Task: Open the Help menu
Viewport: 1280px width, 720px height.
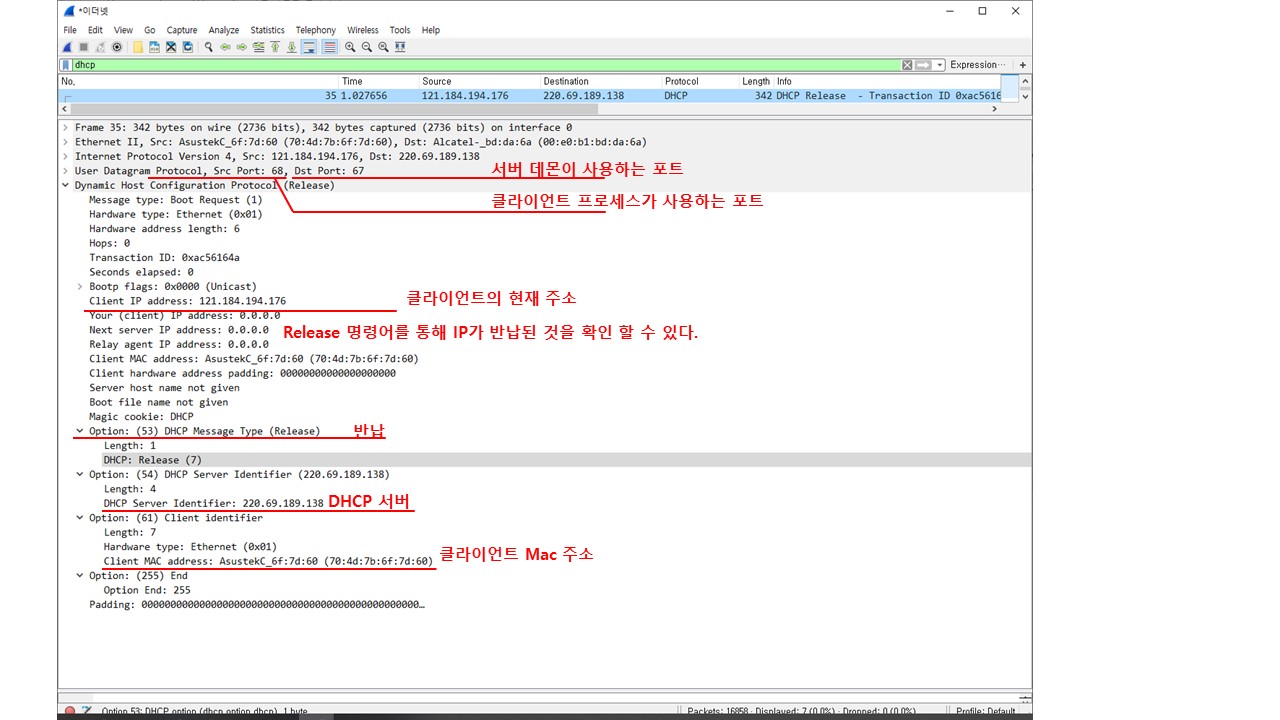Action: coord(431,30)
